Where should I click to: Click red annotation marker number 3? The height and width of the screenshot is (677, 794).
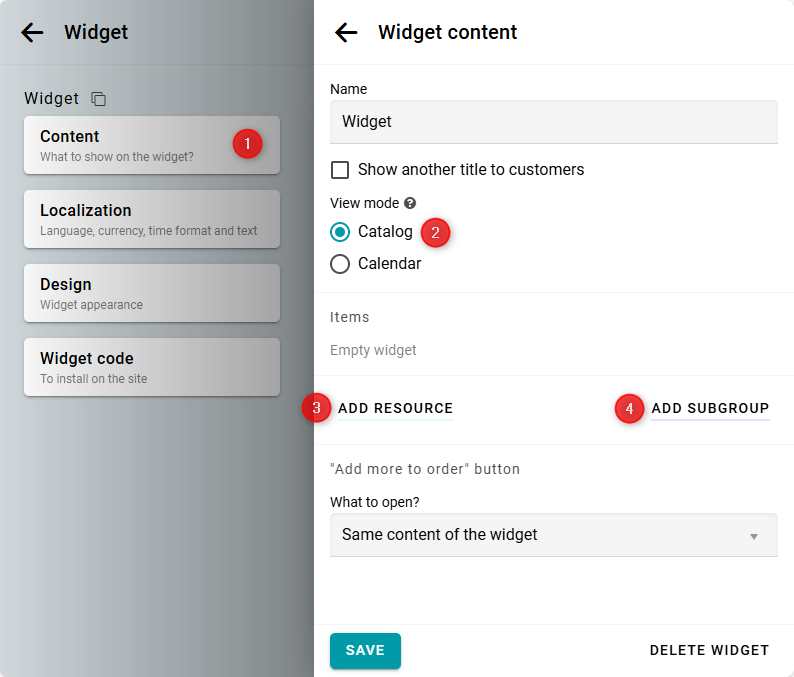[x=317, y=408]
